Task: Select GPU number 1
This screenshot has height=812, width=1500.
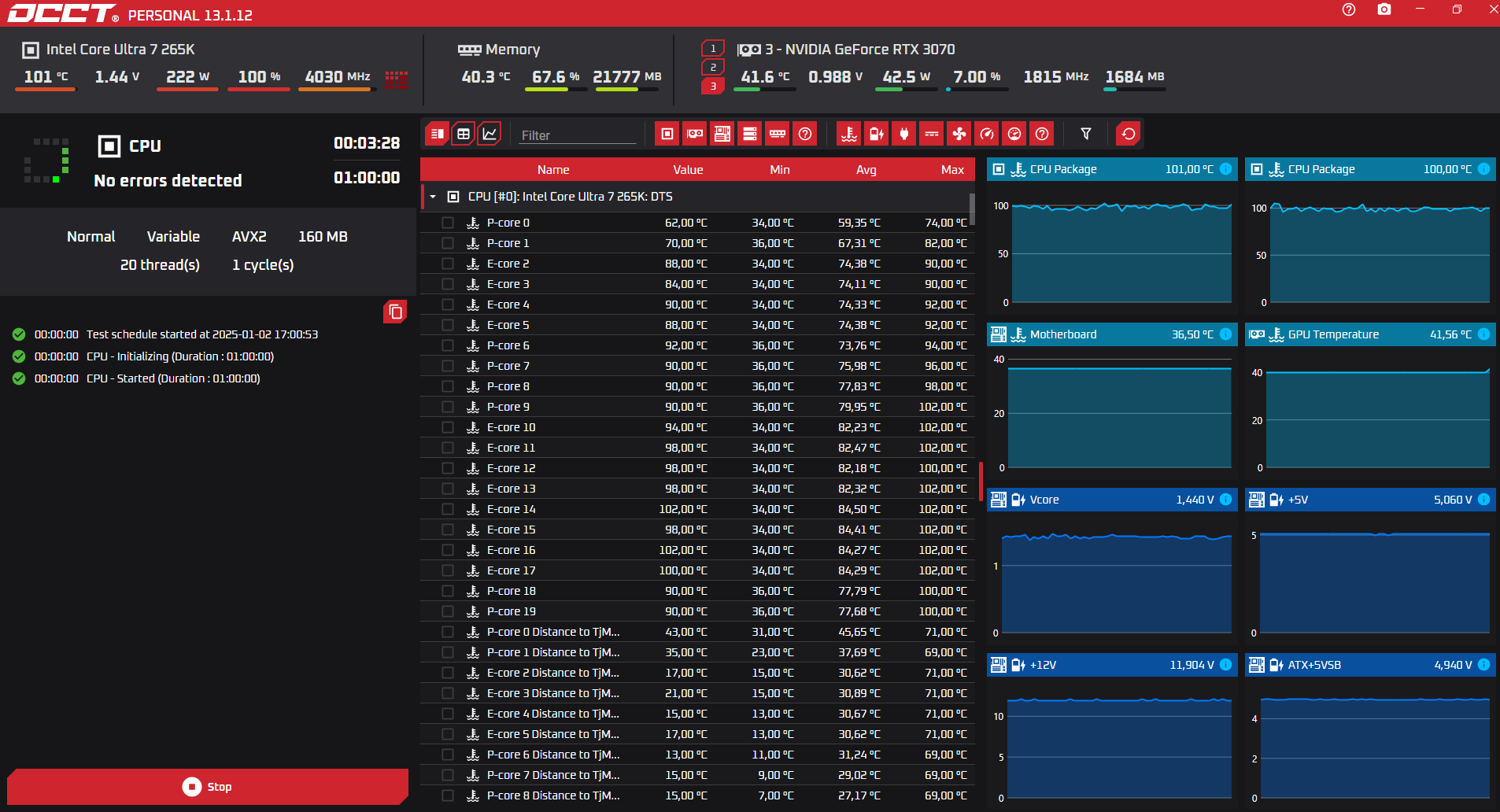Action: [713, 49]
